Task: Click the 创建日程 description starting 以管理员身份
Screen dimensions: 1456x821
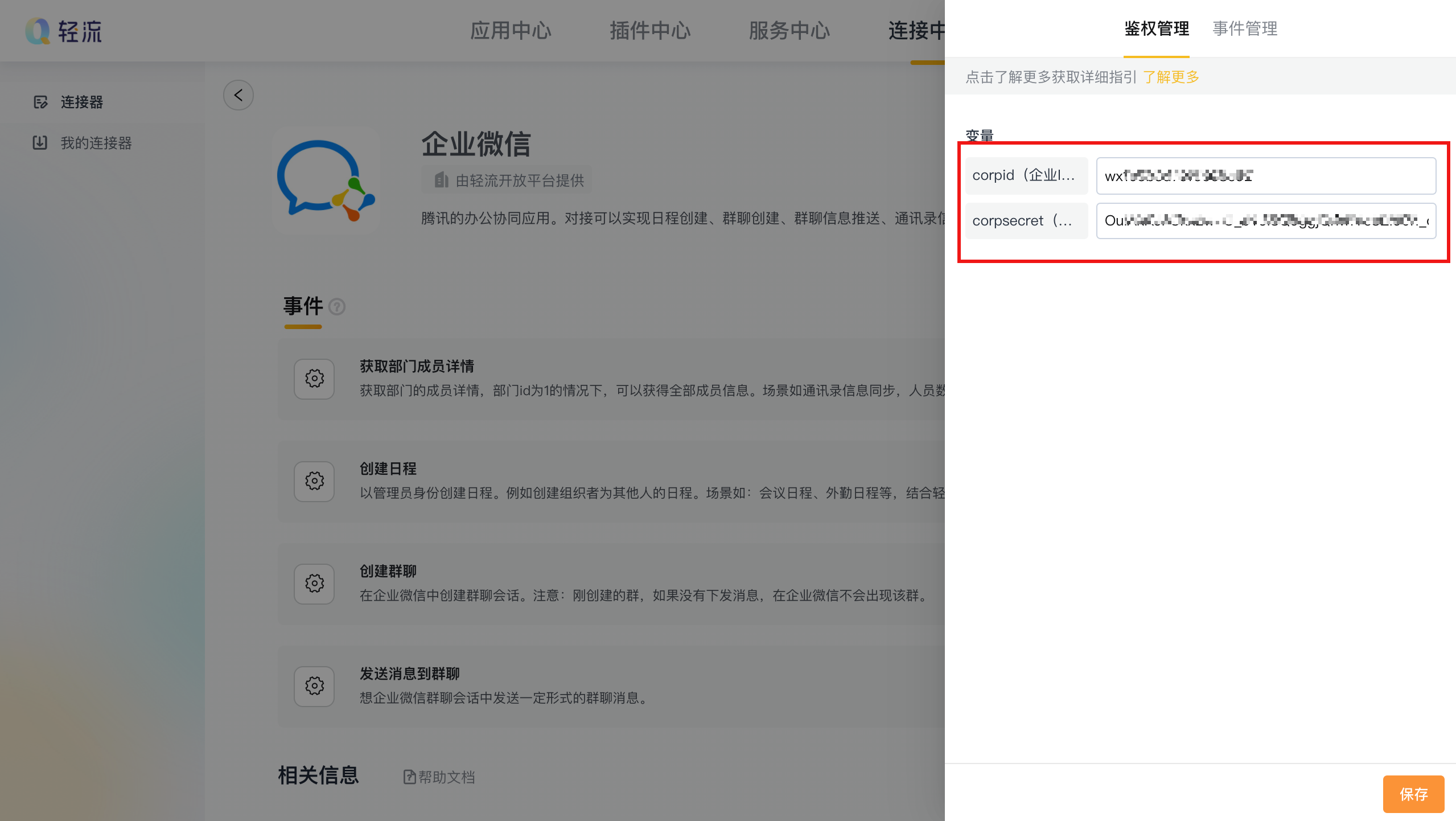Action: (652, 493)
